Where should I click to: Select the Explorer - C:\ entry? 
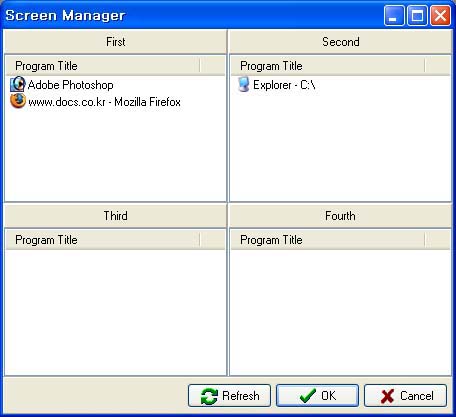click(x=276, y=85)
